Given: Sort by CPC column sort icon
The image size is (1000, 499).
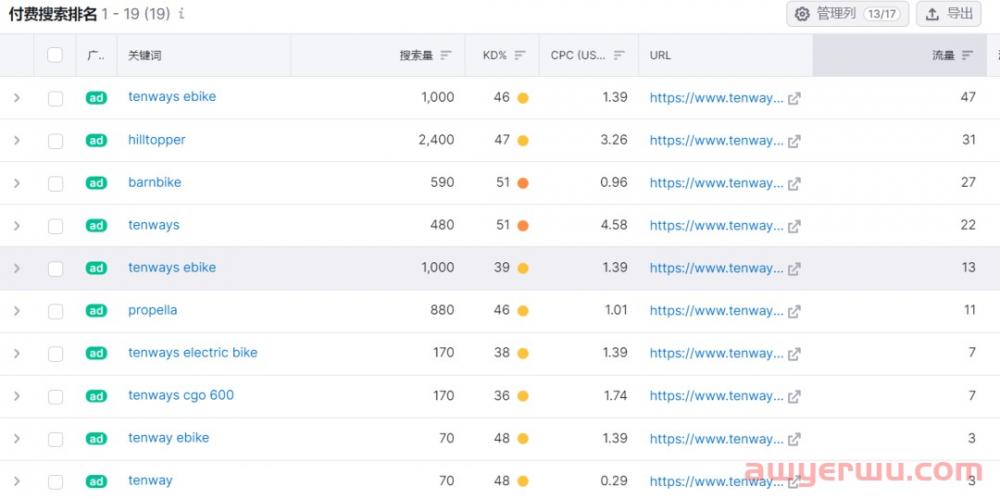Looking at the screenshot, I should (x=619, y=55).
